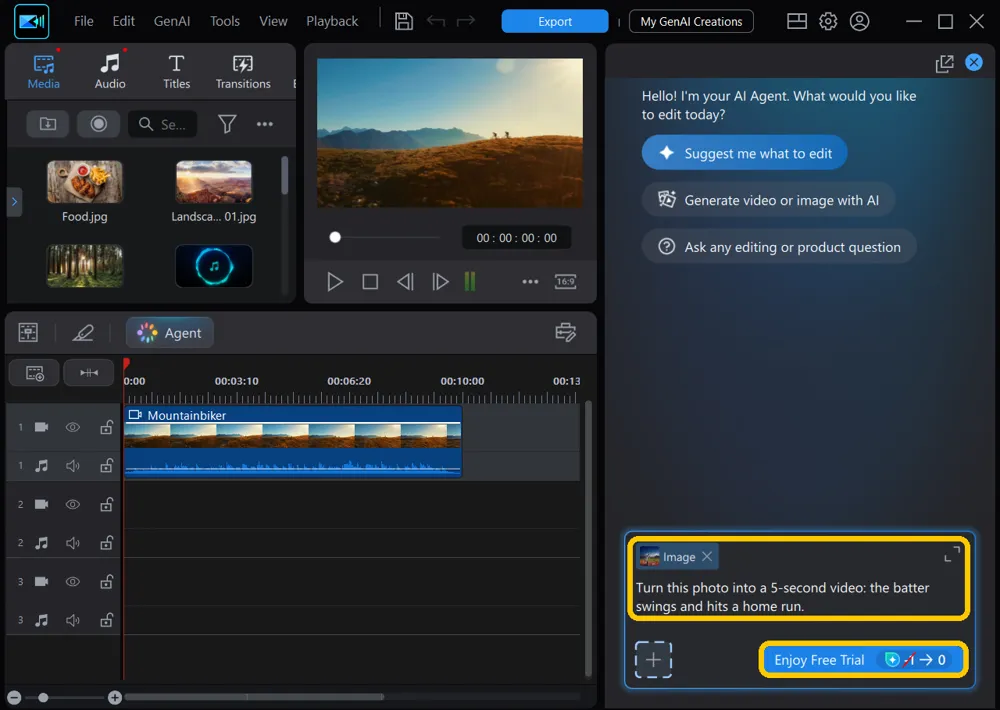Screen dimensions: 1000x710
Task: Expand the collapsed side panel chevron
Action: pos(14,202)
